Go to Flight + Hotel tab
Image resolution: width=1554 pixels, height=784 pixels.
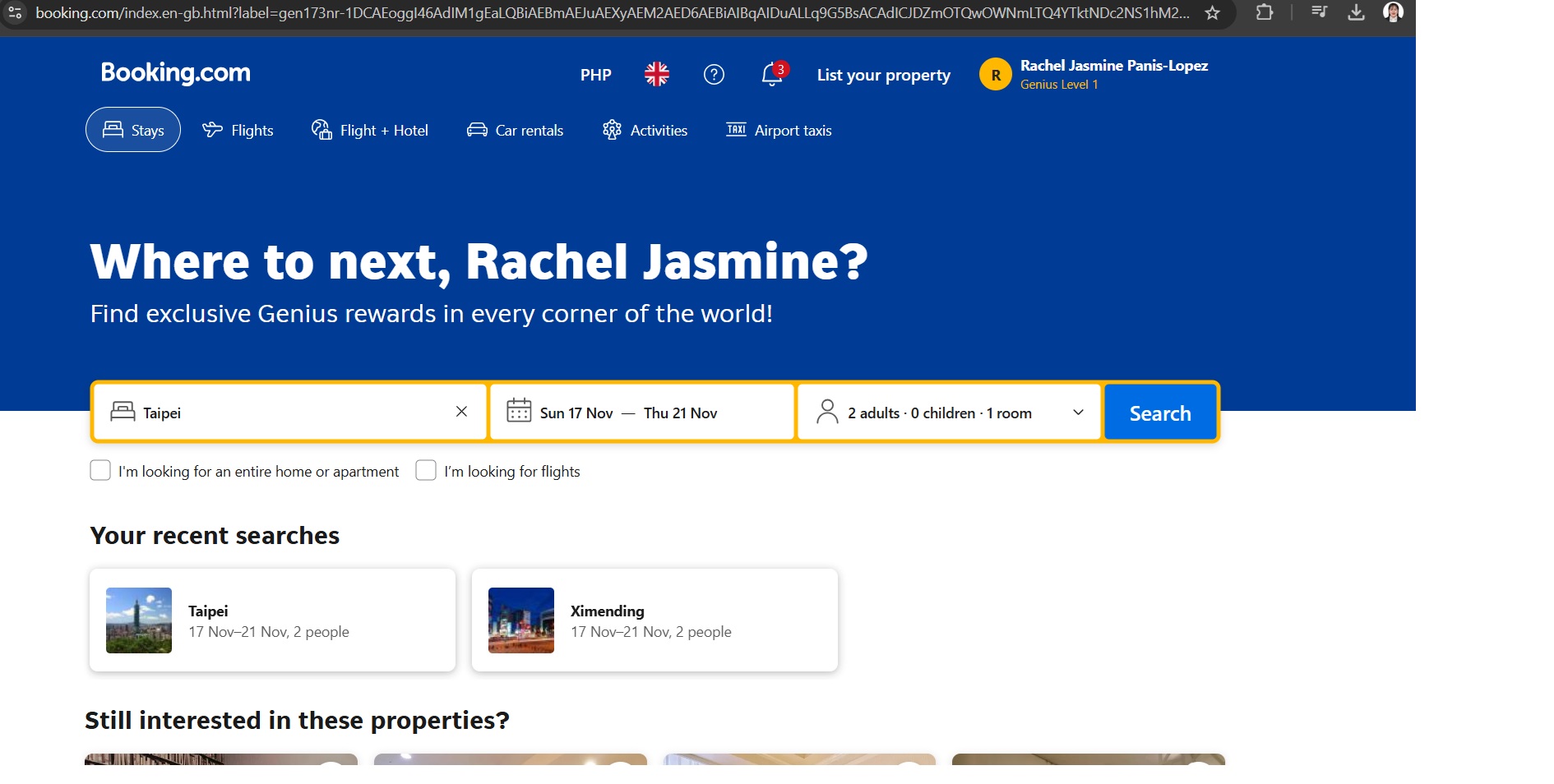click(x=370, y=130)
